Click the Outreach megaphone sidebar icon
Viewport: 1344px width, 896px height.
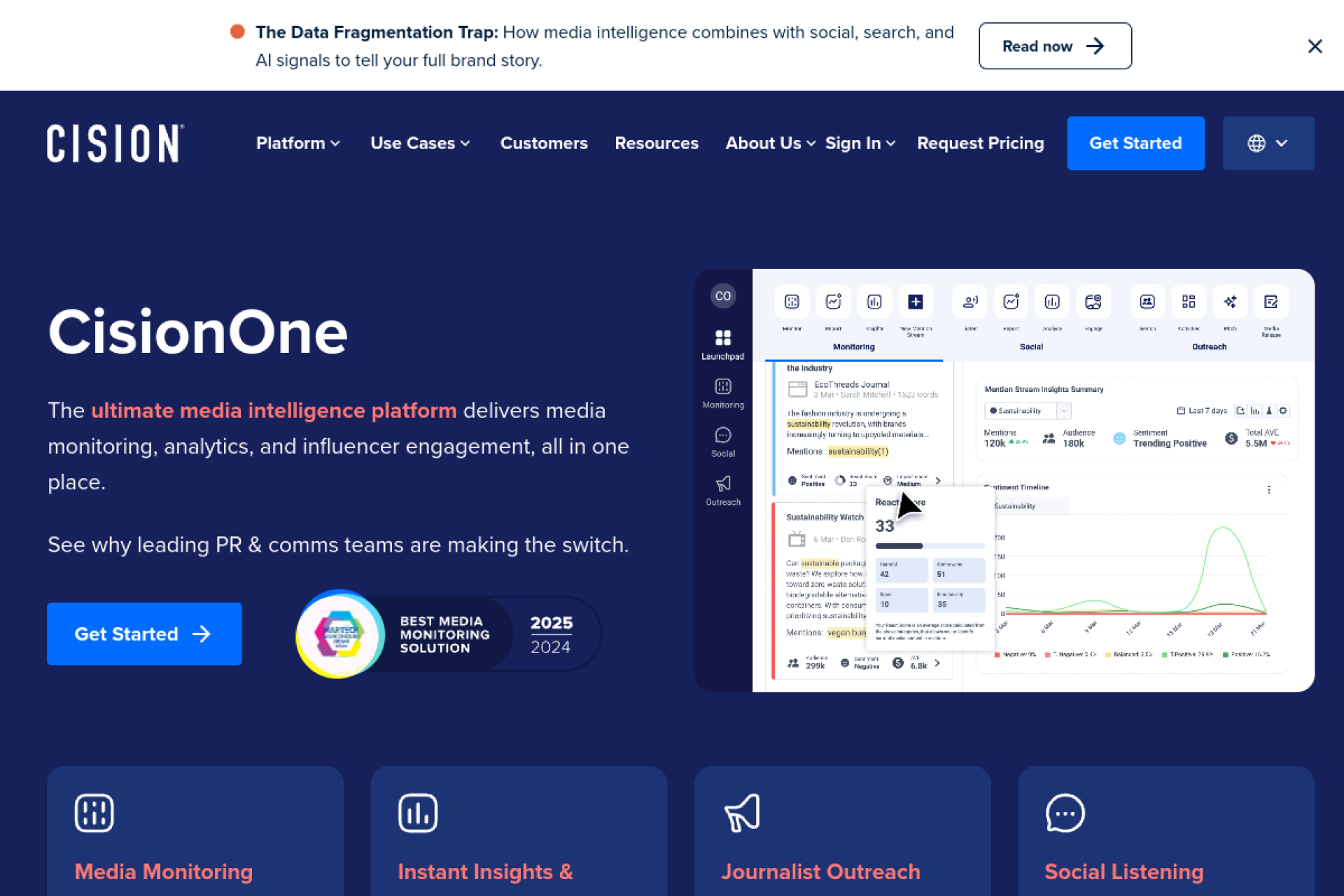(x=723, y=484)
